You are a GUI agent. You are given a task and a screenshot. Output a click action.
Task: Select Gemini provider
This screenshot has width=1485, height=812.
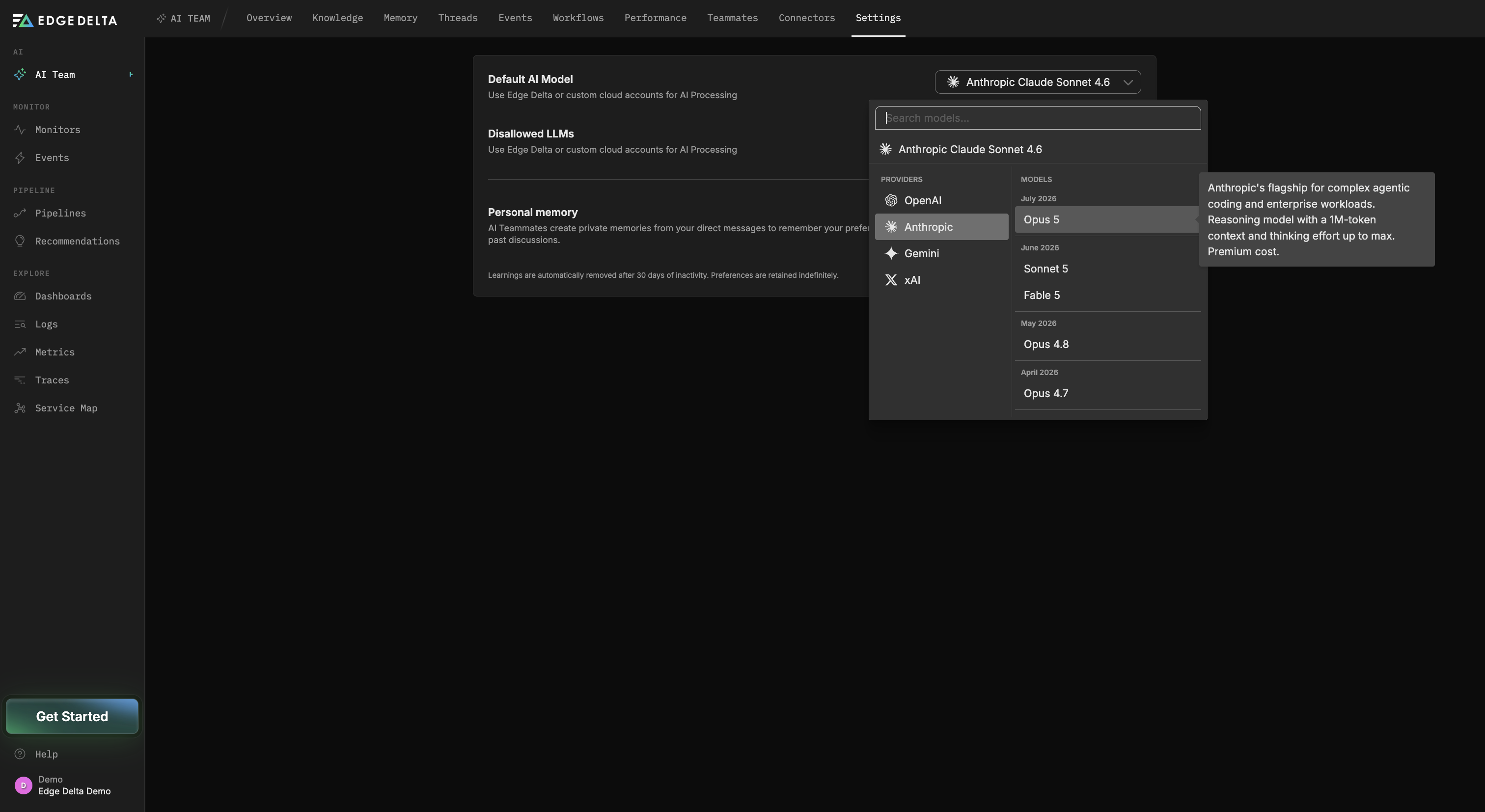pos(941,254)
